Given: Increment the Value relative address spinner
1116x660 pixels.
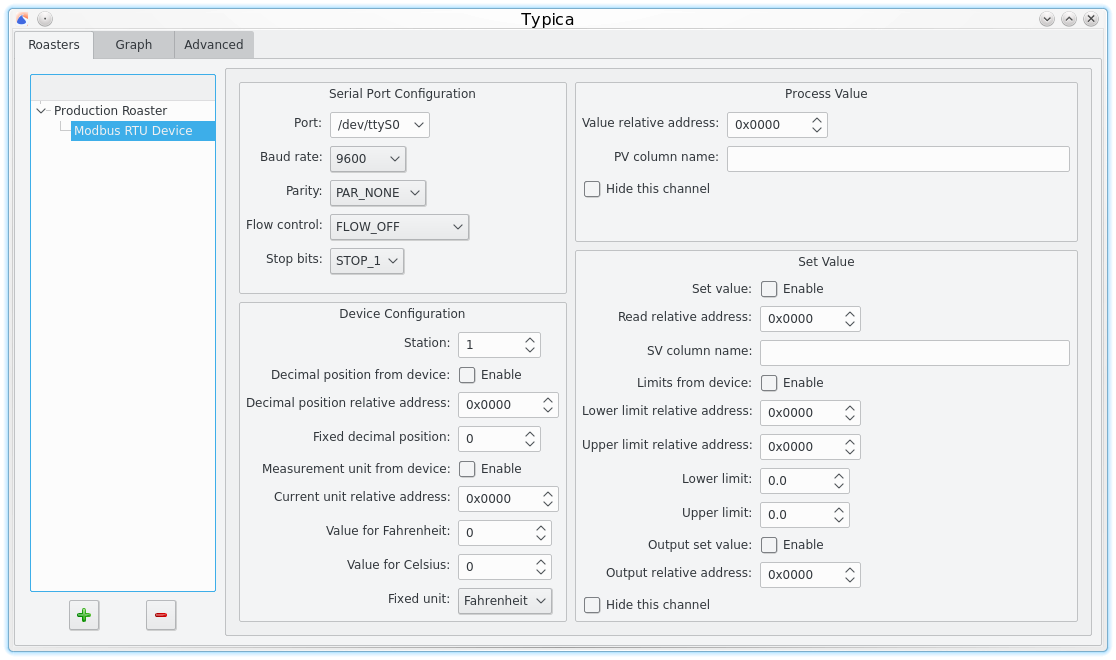Looking at the screenshot, I should [817, 120].
